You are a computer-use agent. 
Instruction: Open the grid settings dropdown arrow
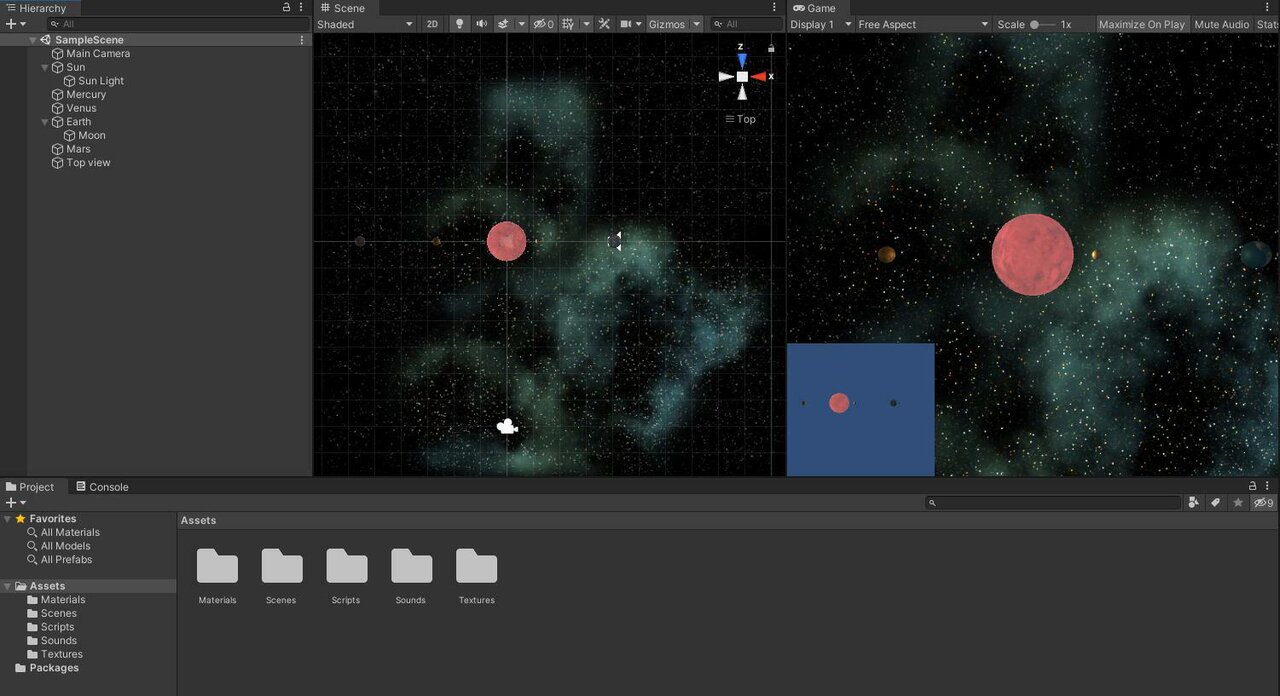coord(586,24)
